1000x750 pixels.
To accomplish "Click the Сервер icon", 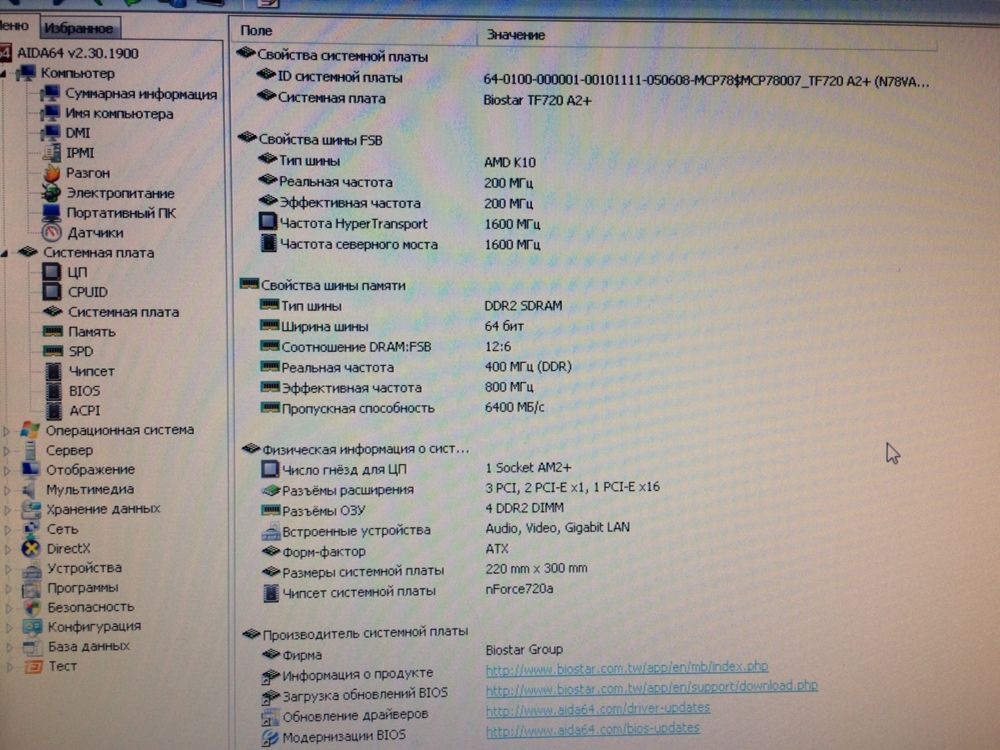I will 29,450.
